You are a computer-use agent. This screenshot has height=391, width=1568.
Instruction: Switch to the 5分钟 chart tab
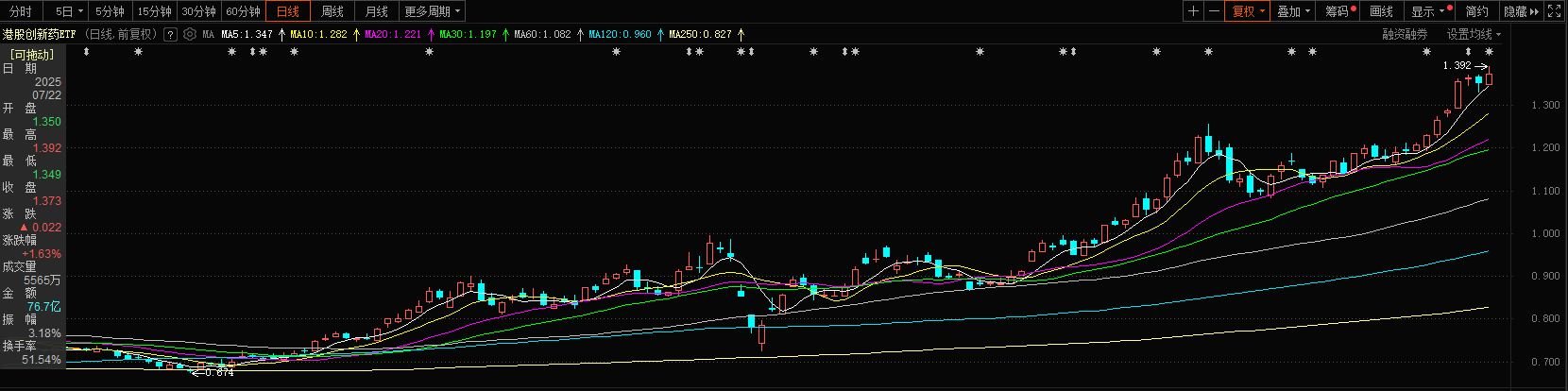110,11
